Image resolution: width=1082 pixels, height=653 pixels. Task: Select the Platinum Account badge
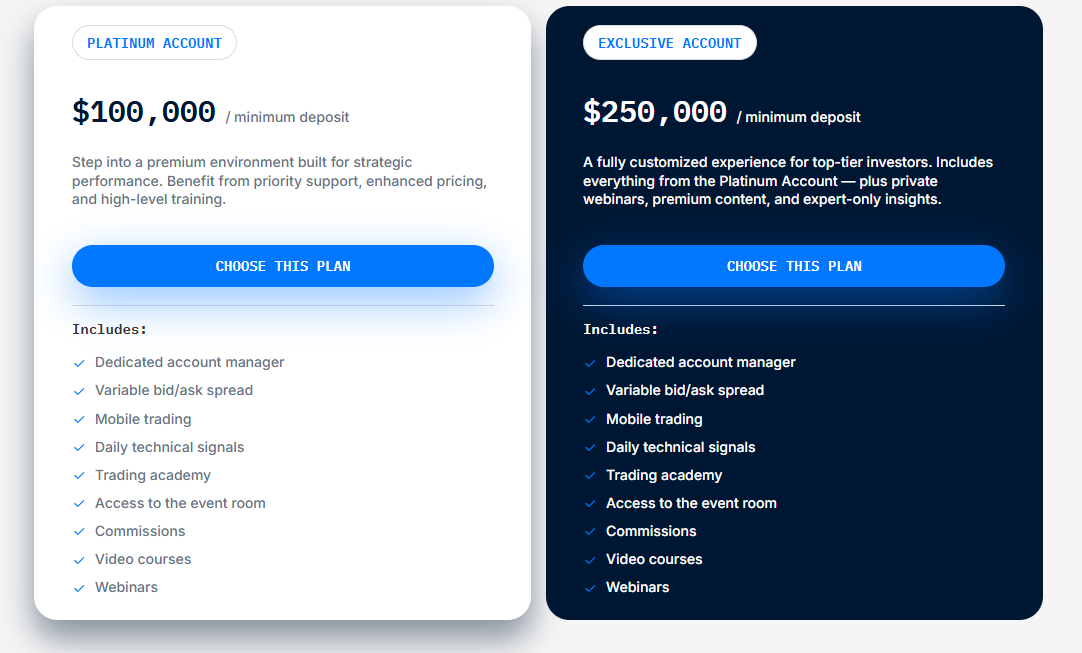click(x=154, y=43)
